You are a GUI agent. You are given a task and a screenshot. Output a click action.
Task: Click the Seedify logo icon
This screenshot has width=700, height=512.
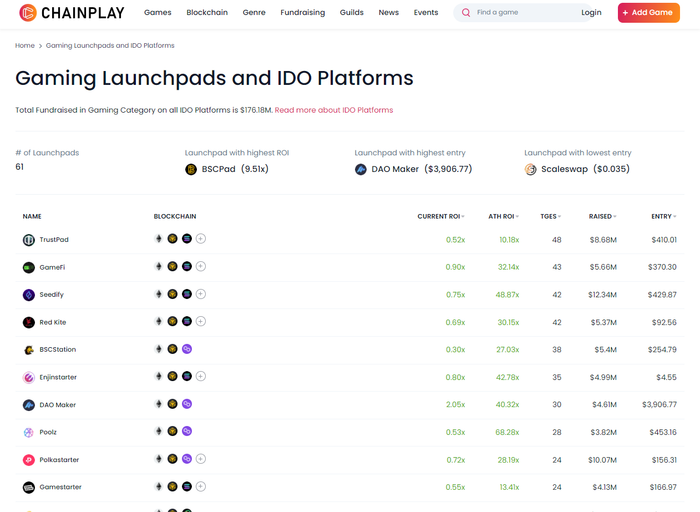click(29, 295)
